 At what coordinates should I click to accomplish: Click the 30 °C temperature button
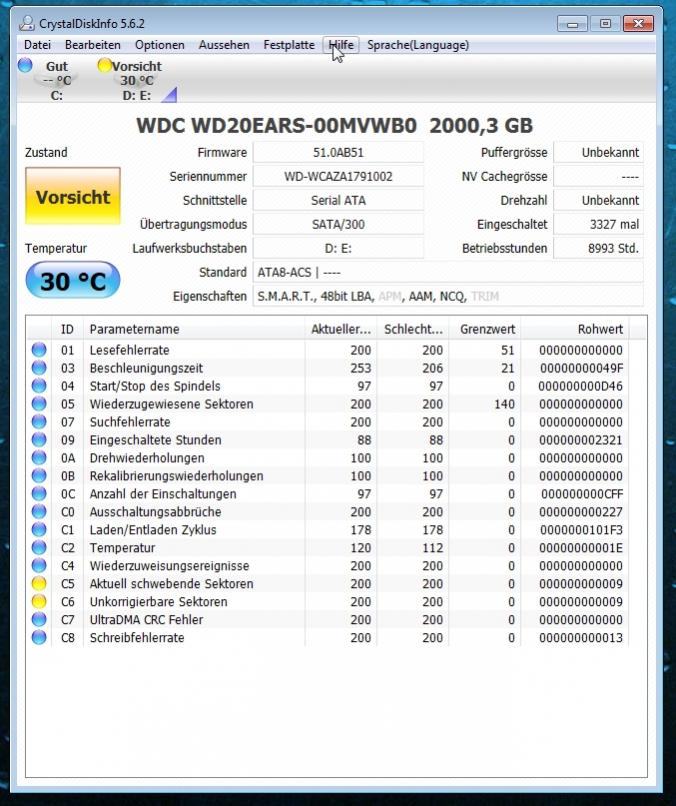point(73,281)
